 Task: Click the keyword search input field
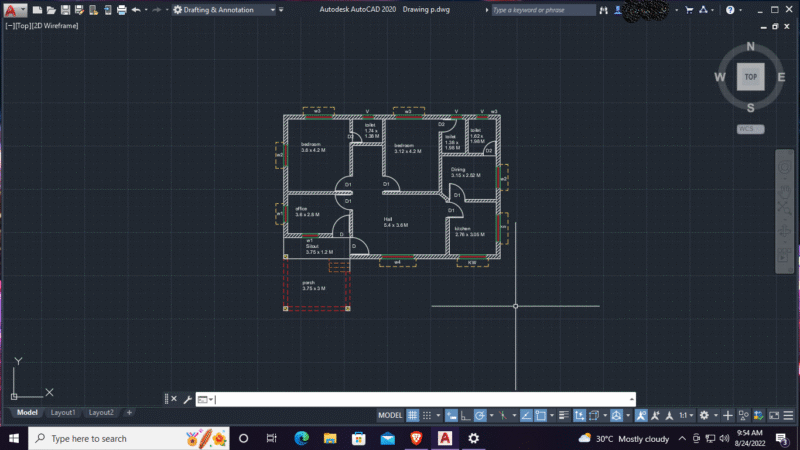click(x=543, y=10)
